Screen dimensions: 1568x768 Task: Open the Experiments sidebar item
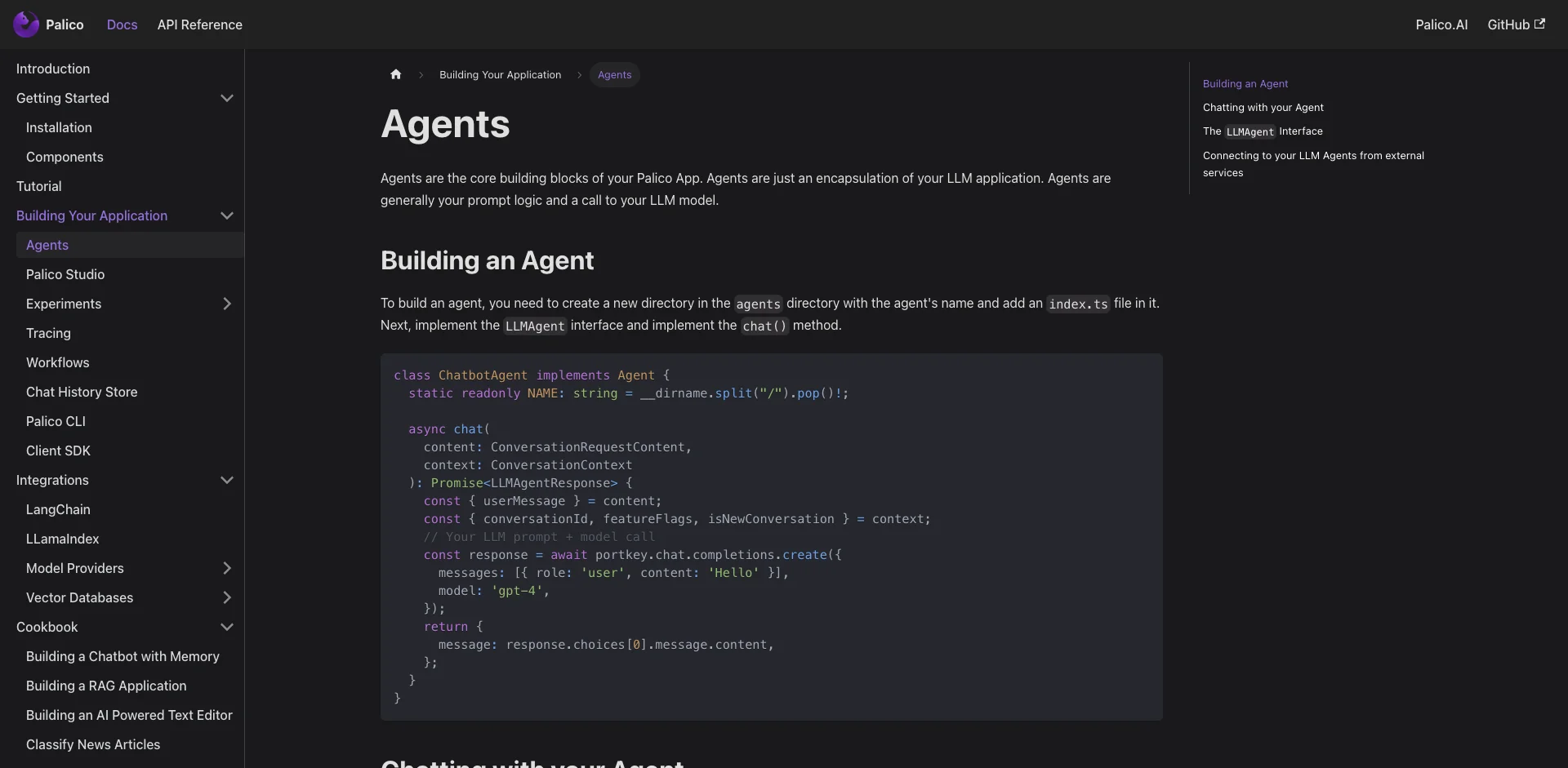pos(64,304)
